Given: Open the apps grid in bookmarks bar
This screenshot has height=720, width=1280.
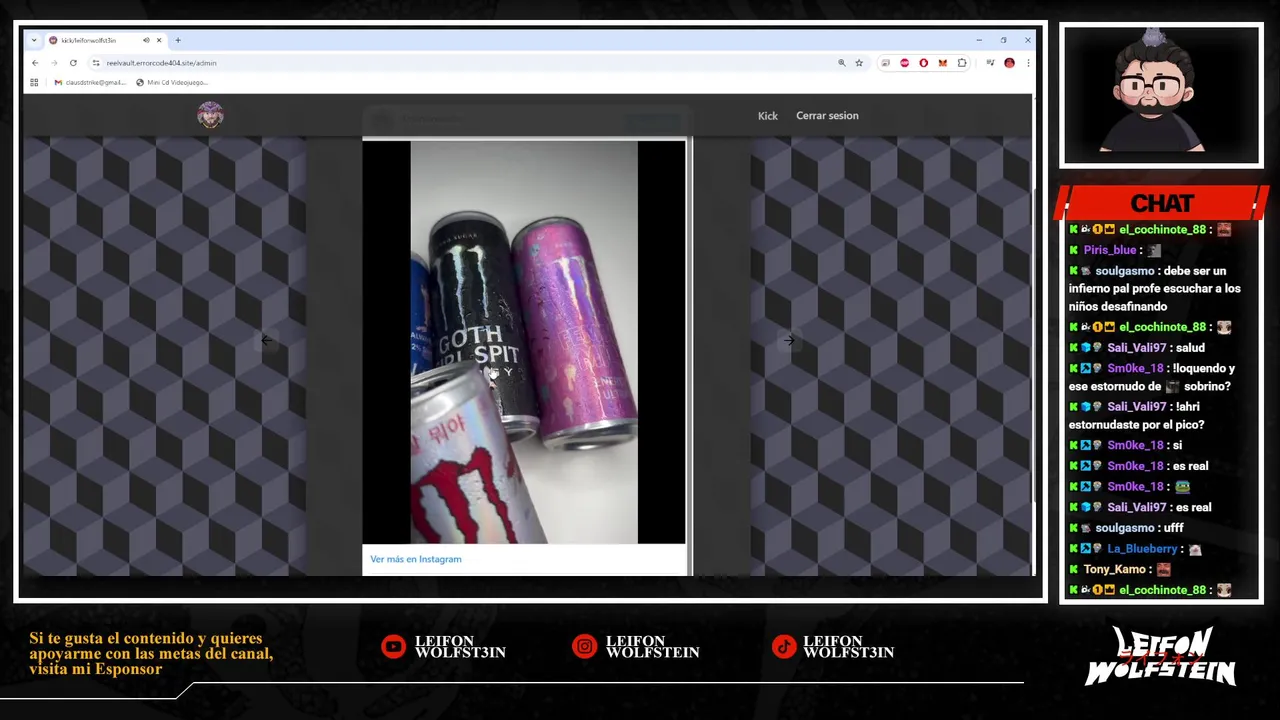Looking at the screenshot, I should click(34, 83).
